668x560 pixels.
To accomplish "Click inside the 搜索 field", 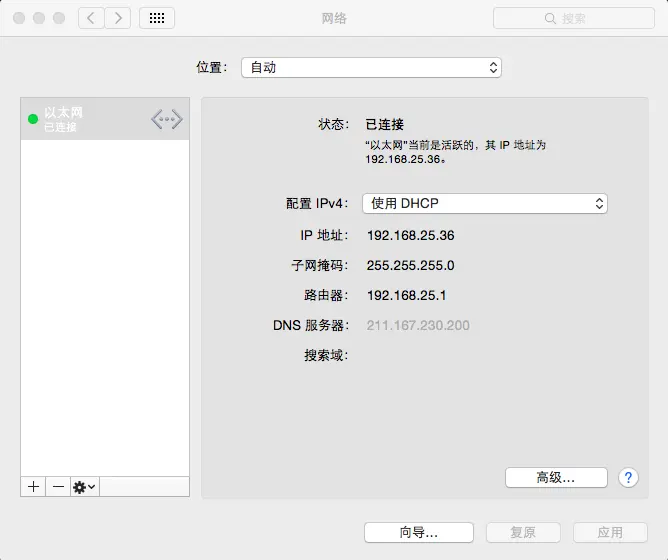I will tap(573, 18).
